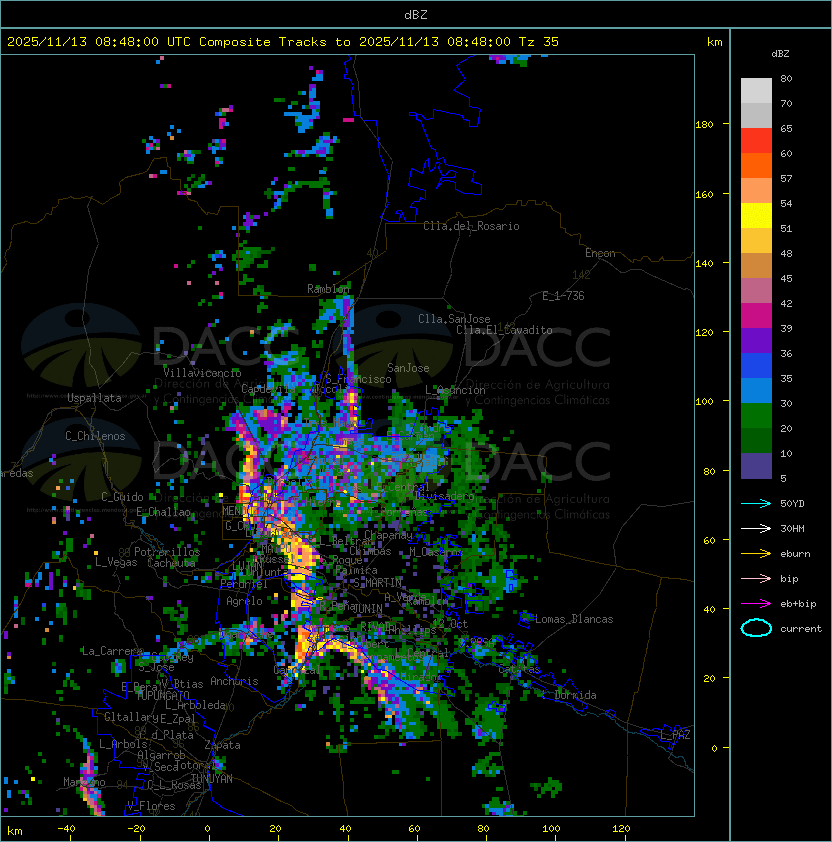This screenshot has height=842, width=832.
Task: Click the -40 horizontal axis value
Action: 66,829
